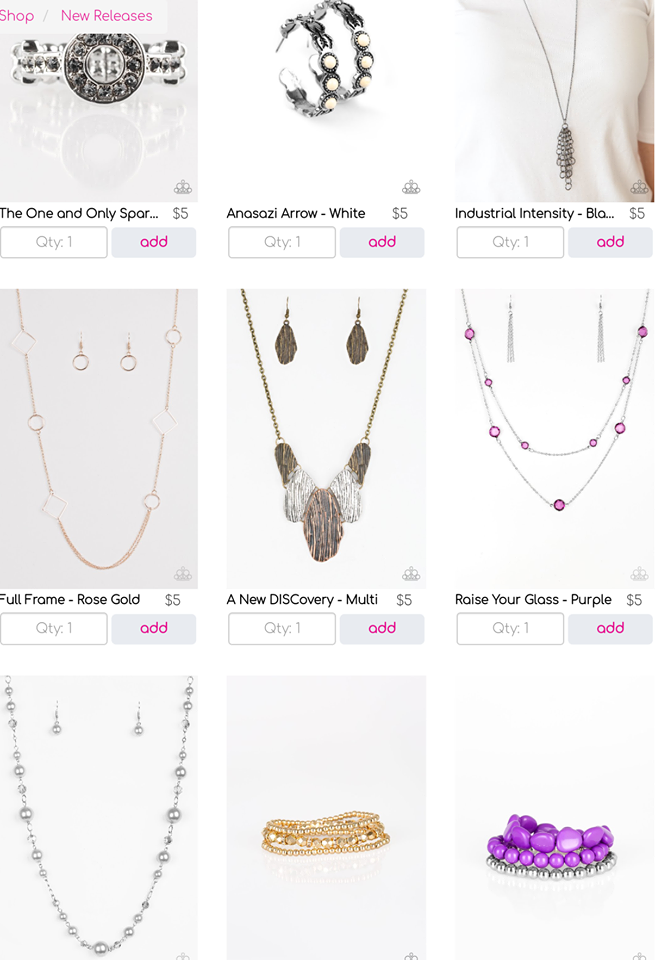655x960 pixels.
Task: Click crown watermark on Full Frame necklace image
Action: click(183, 574)
